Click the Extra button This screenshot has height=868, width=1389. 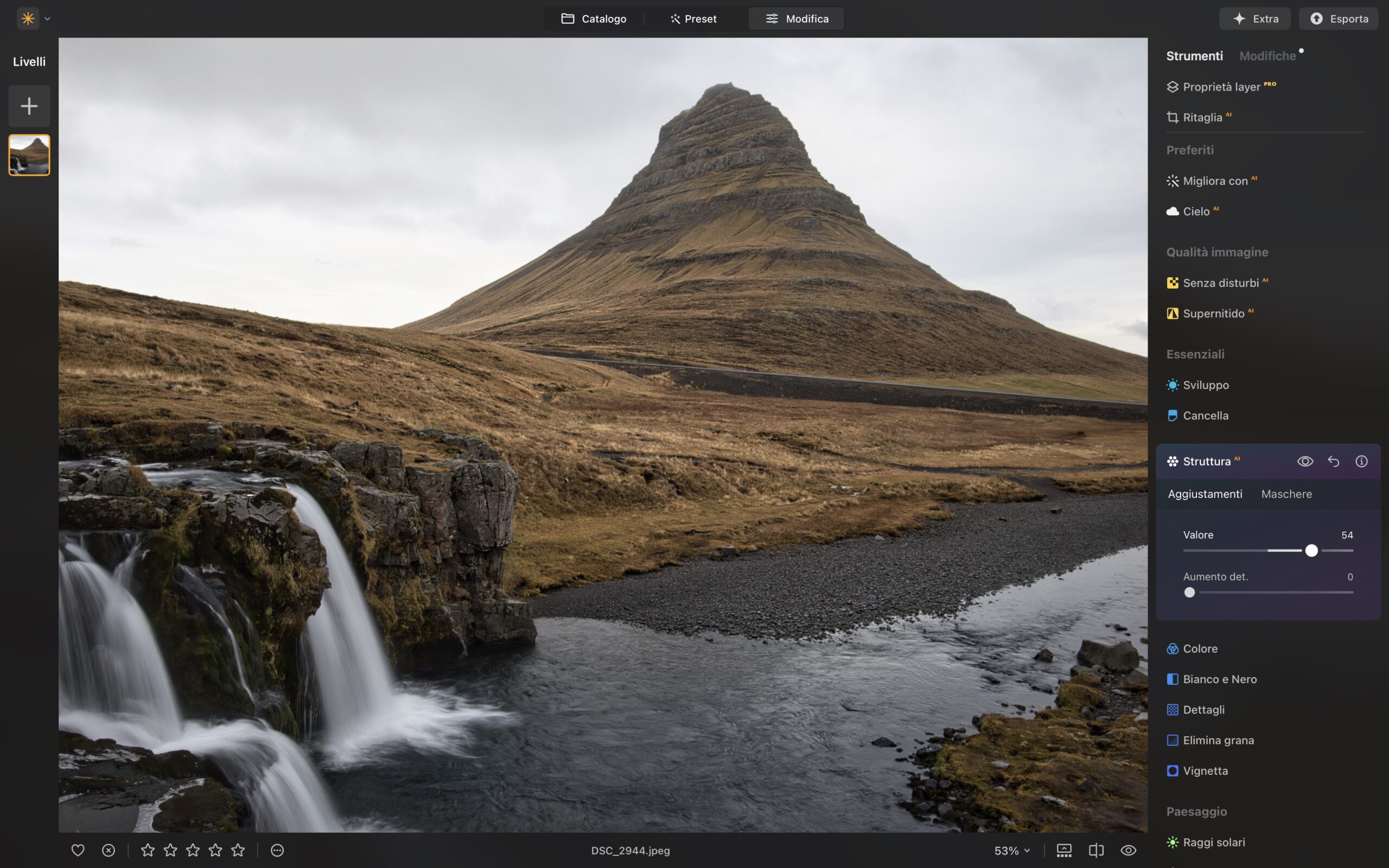[1256, 18]
